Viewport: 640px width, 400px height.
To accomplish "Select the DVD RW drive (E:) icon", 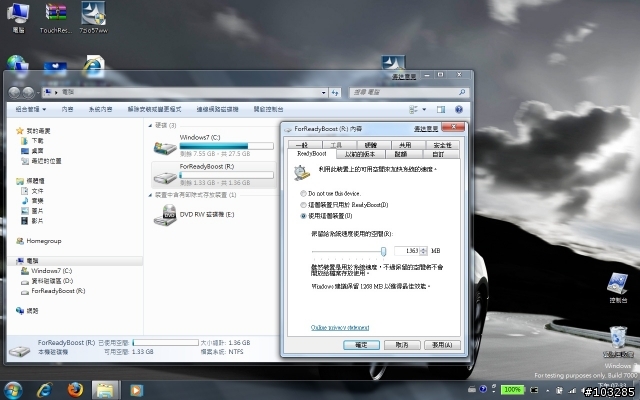I will pos(165,215).
